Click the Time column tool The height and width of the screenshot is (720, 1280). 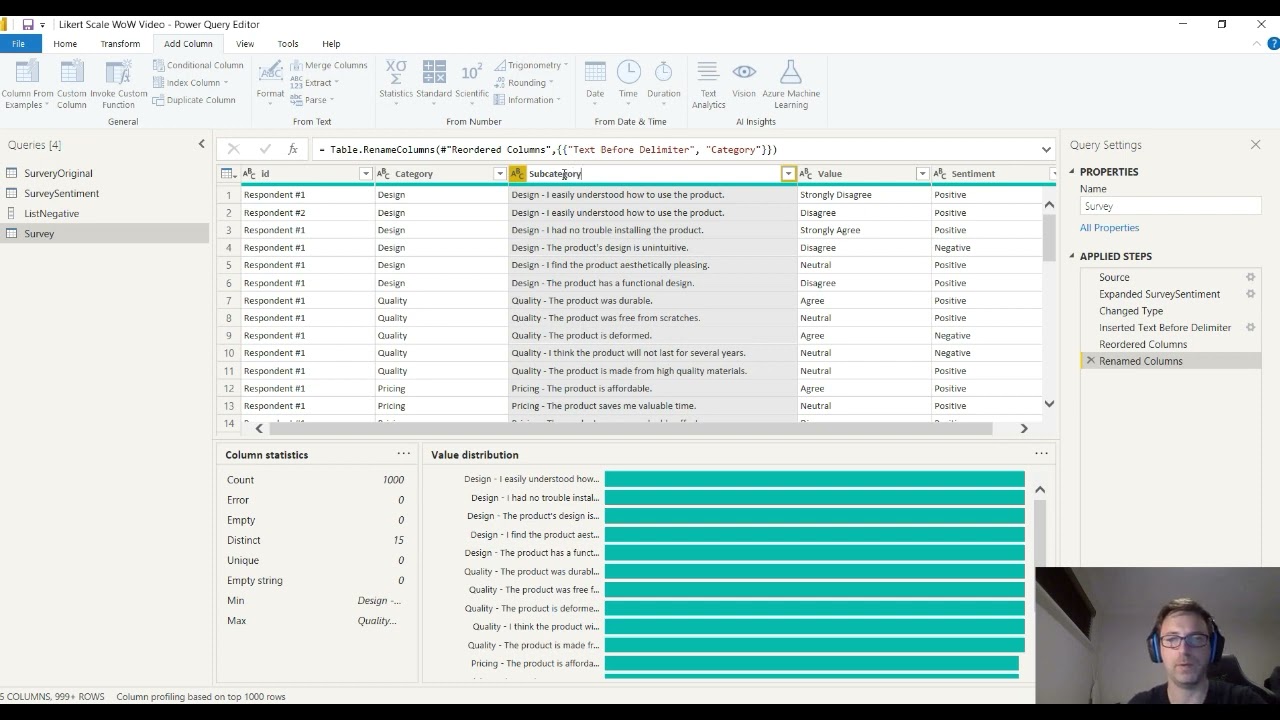(628, 80)
